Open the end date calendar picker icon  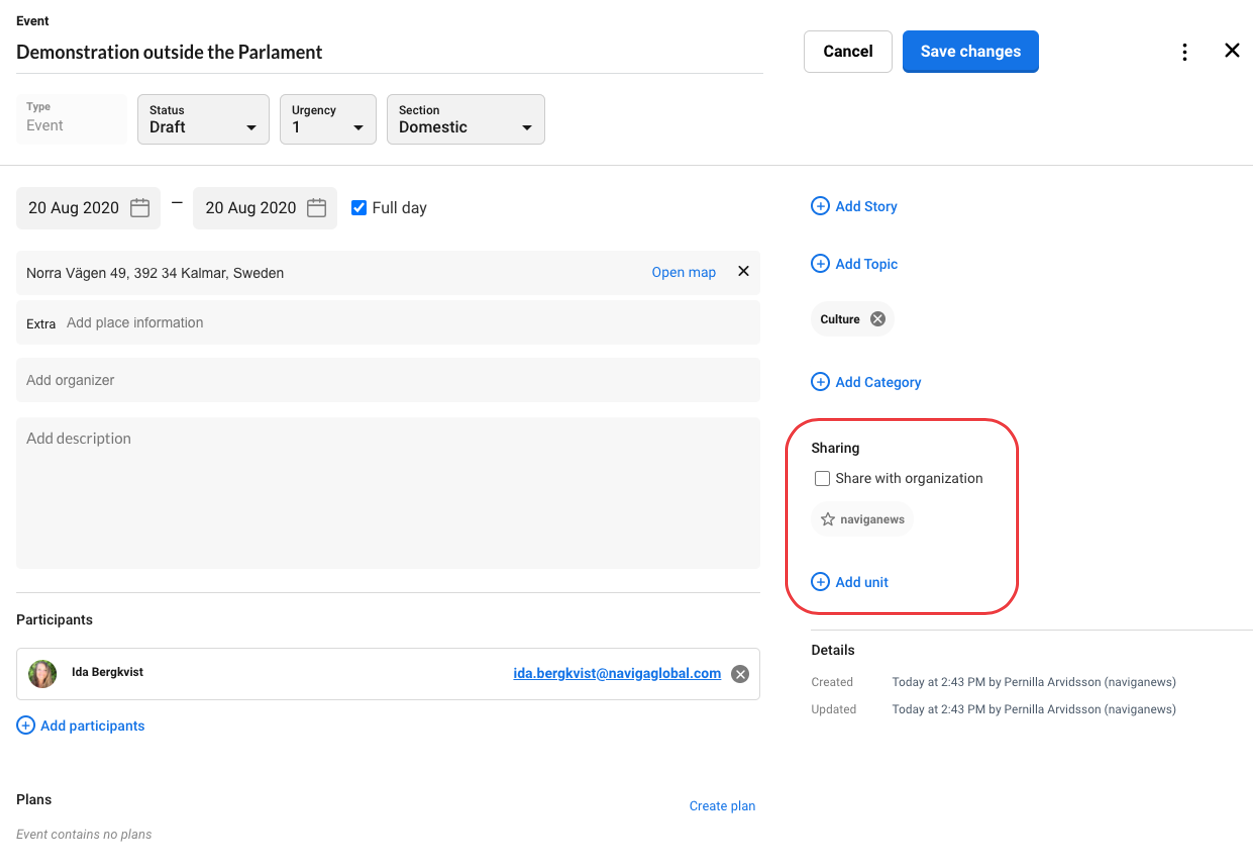click(x=317, y=208)
